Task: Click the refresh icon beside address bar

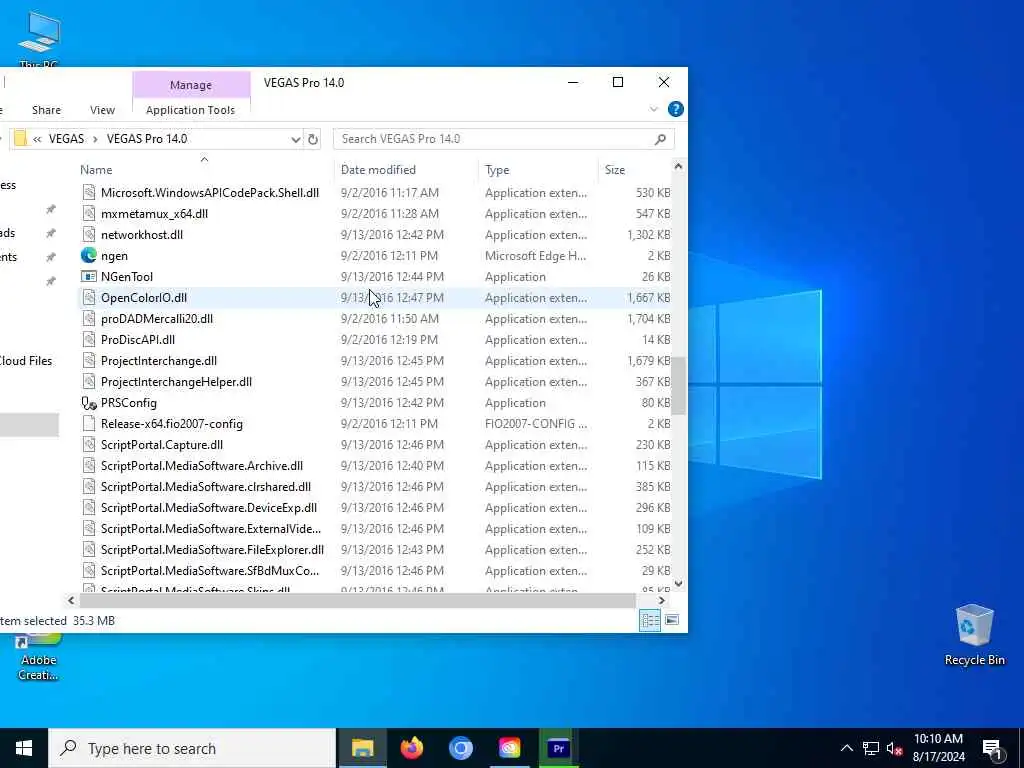Action: tap(313, 138)
